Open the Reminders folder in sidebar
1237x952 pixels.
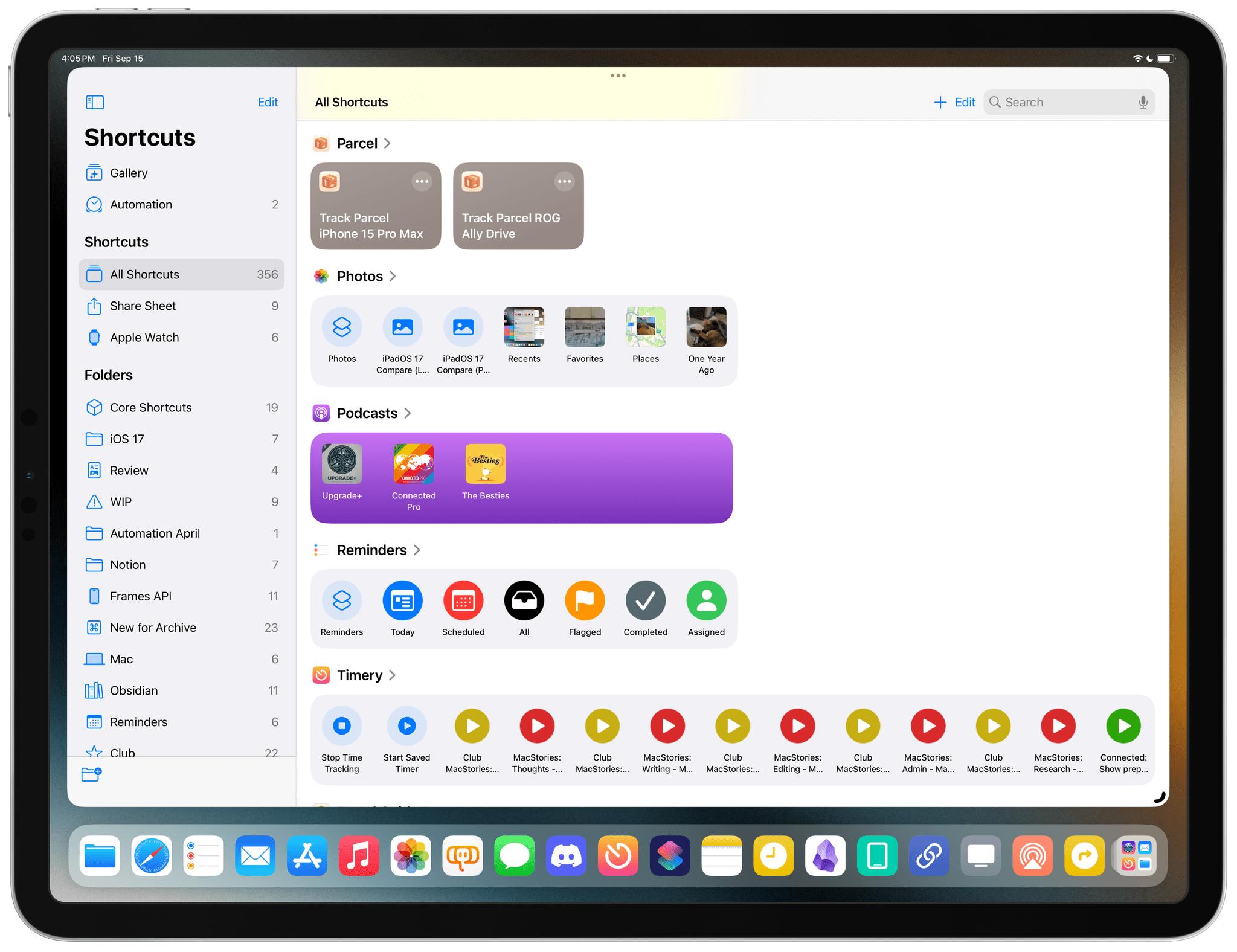[x=181, y=721]
